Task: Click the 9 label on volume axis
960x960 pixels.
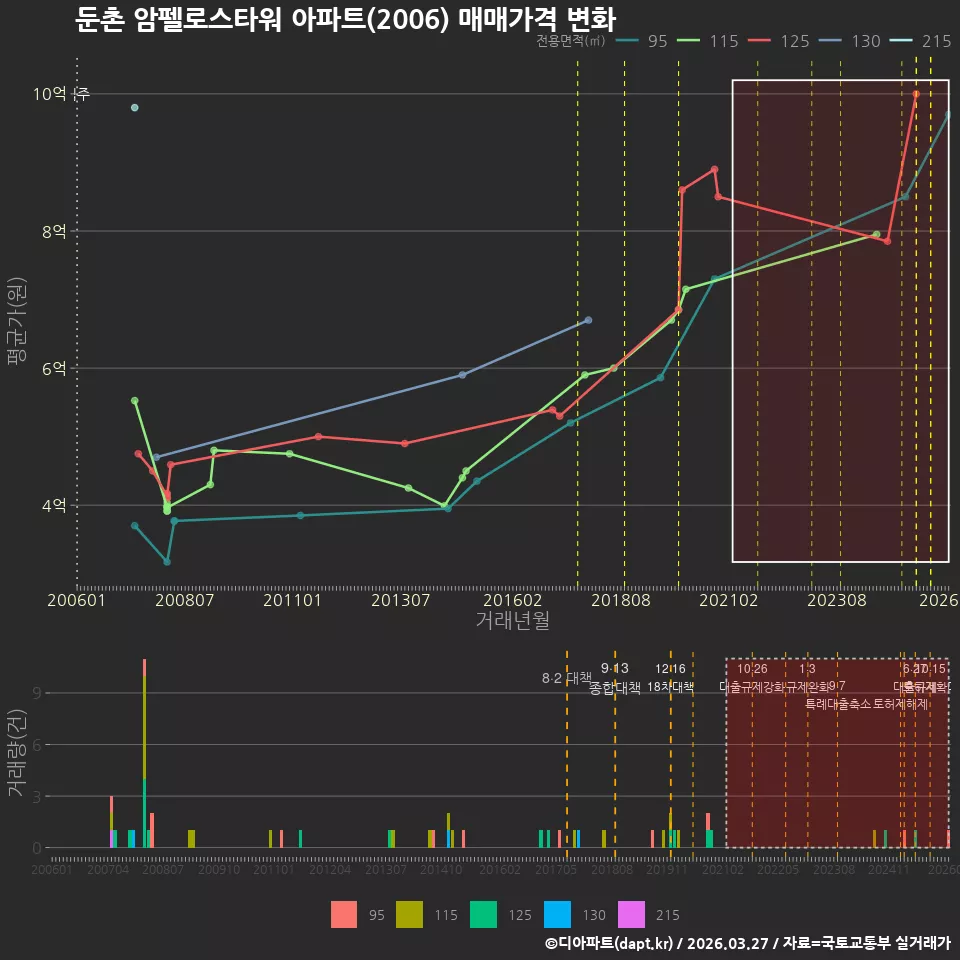Action: coord(37,693)
